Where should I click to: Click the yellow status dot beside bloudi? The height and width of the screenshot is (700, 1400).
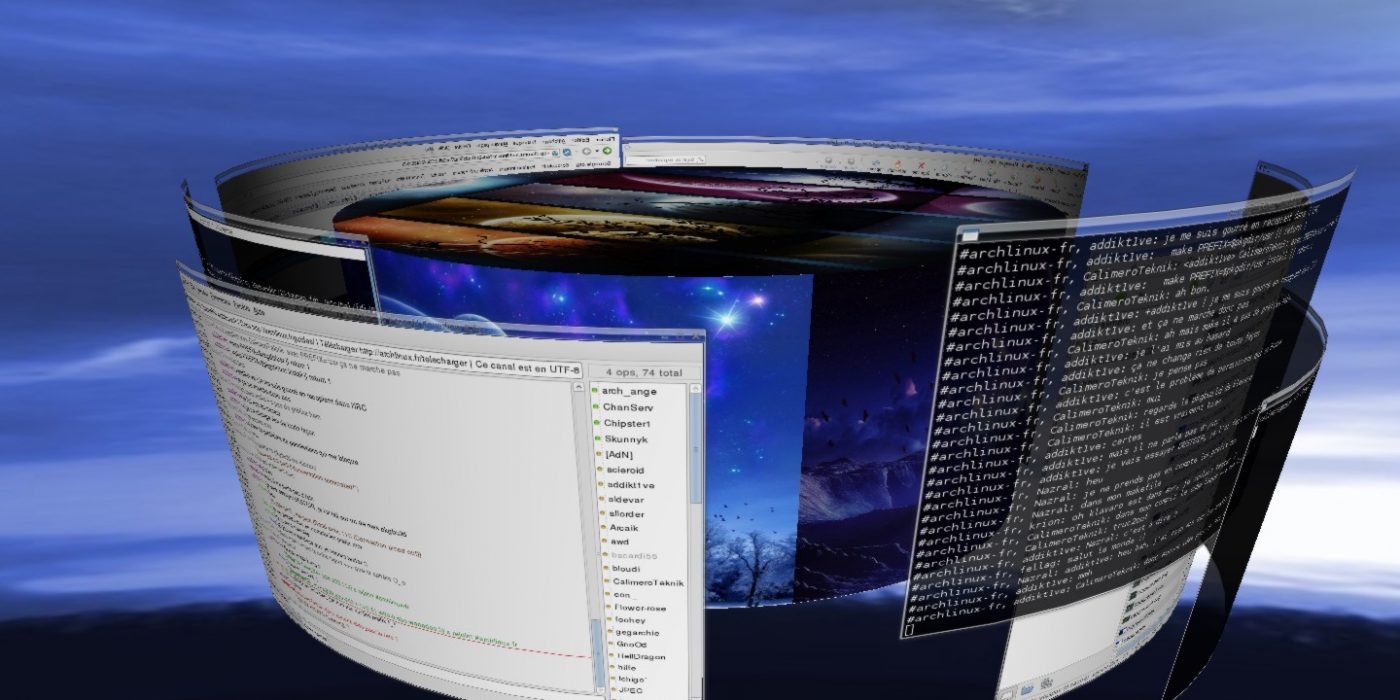[x=603, y=567]
